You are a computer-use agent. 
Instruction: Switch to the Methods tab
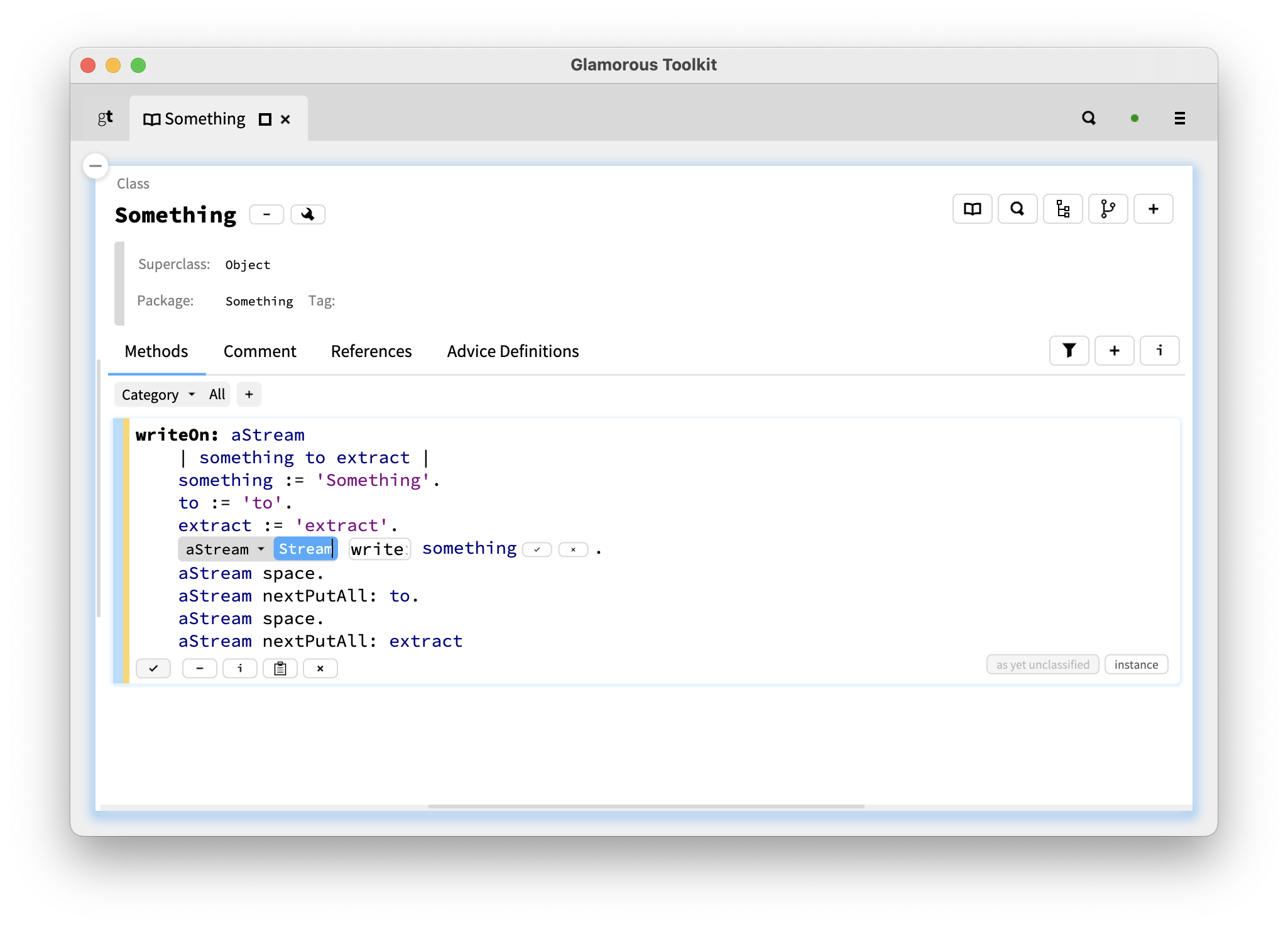[x=156, y=351]
